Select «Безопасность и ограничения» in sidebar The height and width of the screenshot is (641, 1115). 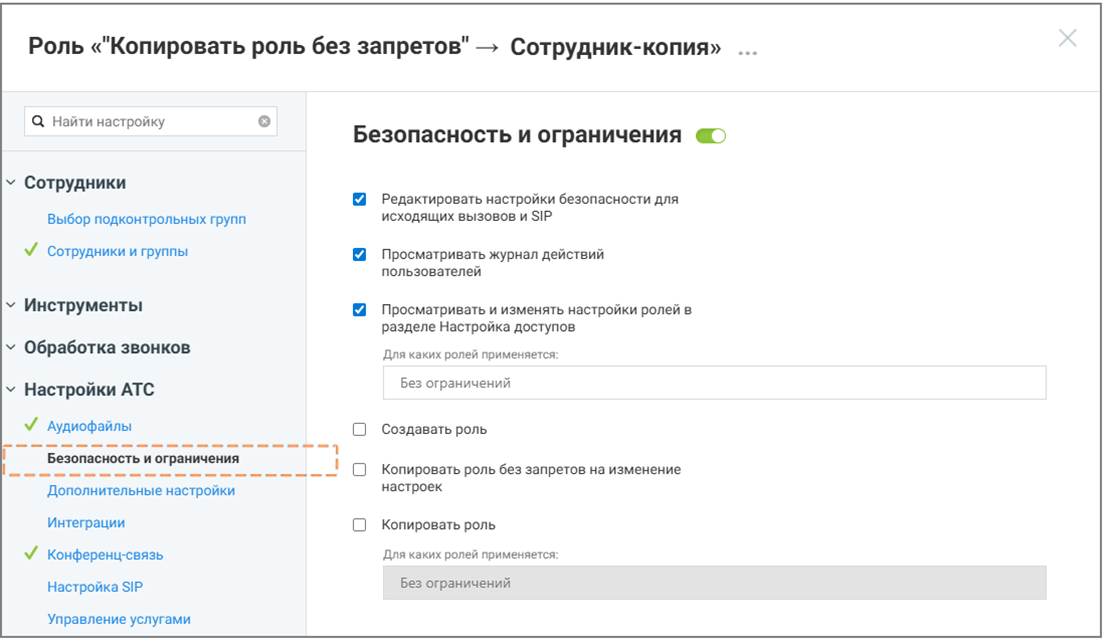[x=143, y=459]
